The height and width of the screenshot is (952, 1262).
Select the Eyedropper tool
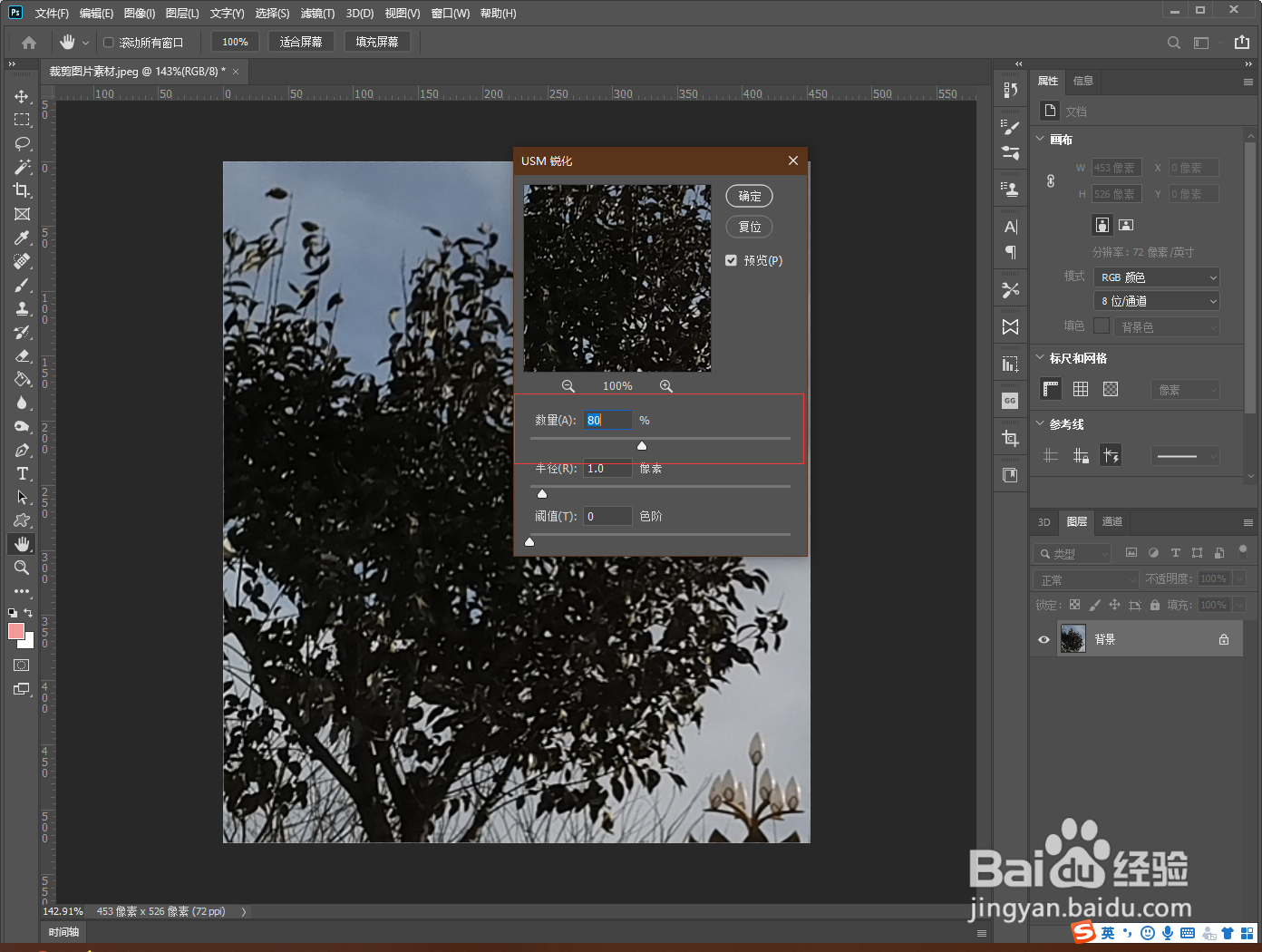[22, 238]
